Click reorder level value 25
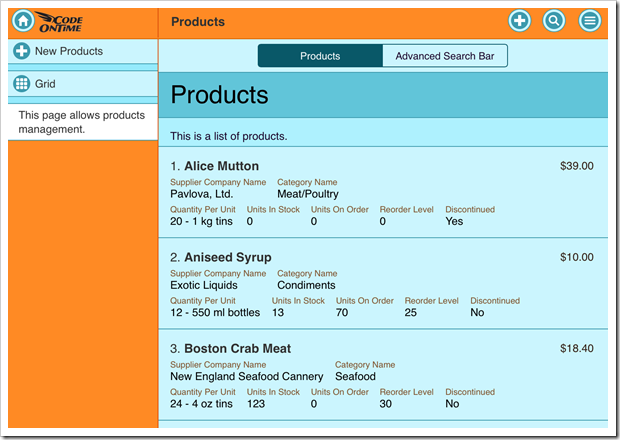620x440 pixels. click(410, 313)
